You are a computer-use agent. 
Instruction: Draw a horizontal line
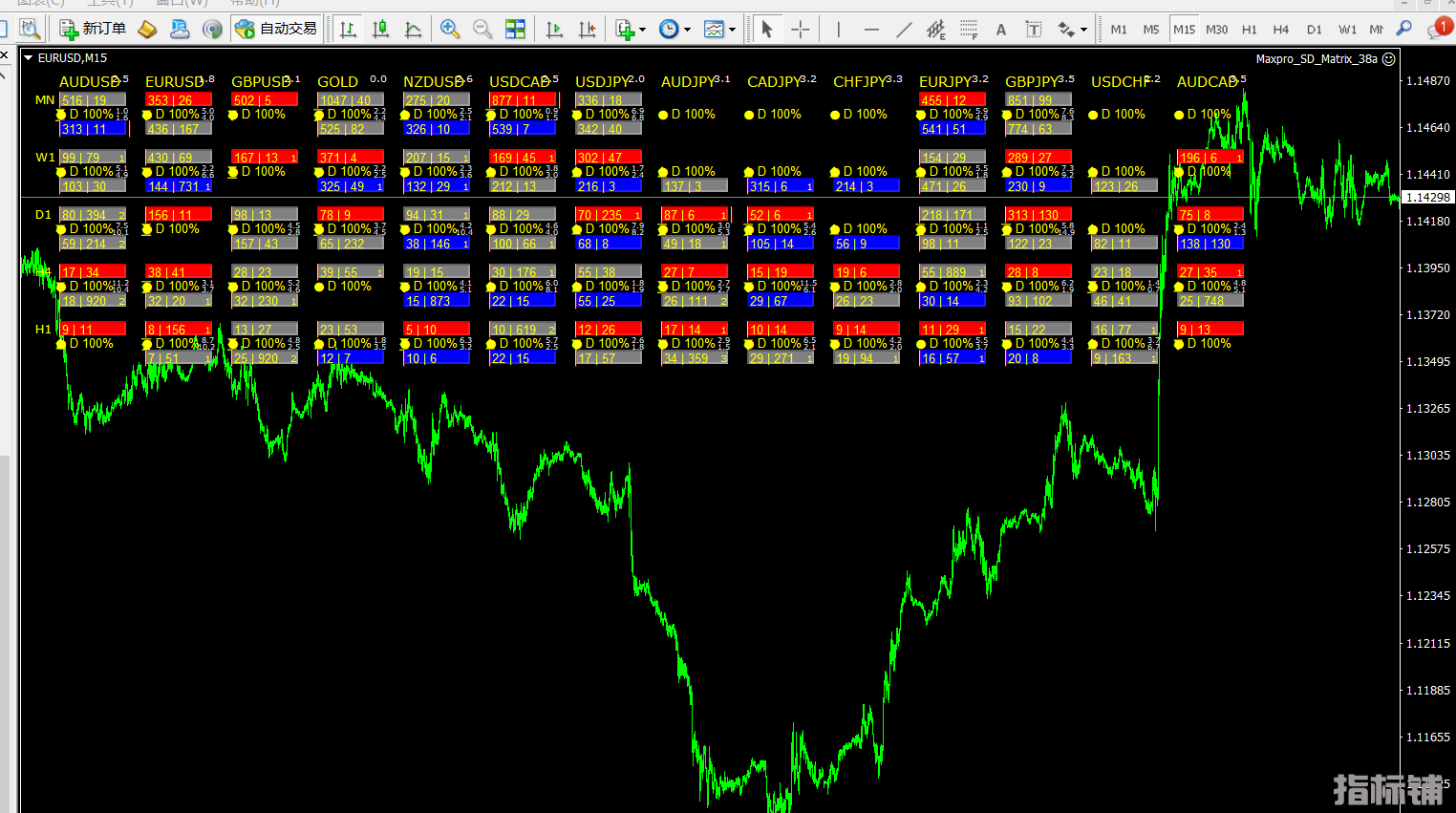coord(870,30)
